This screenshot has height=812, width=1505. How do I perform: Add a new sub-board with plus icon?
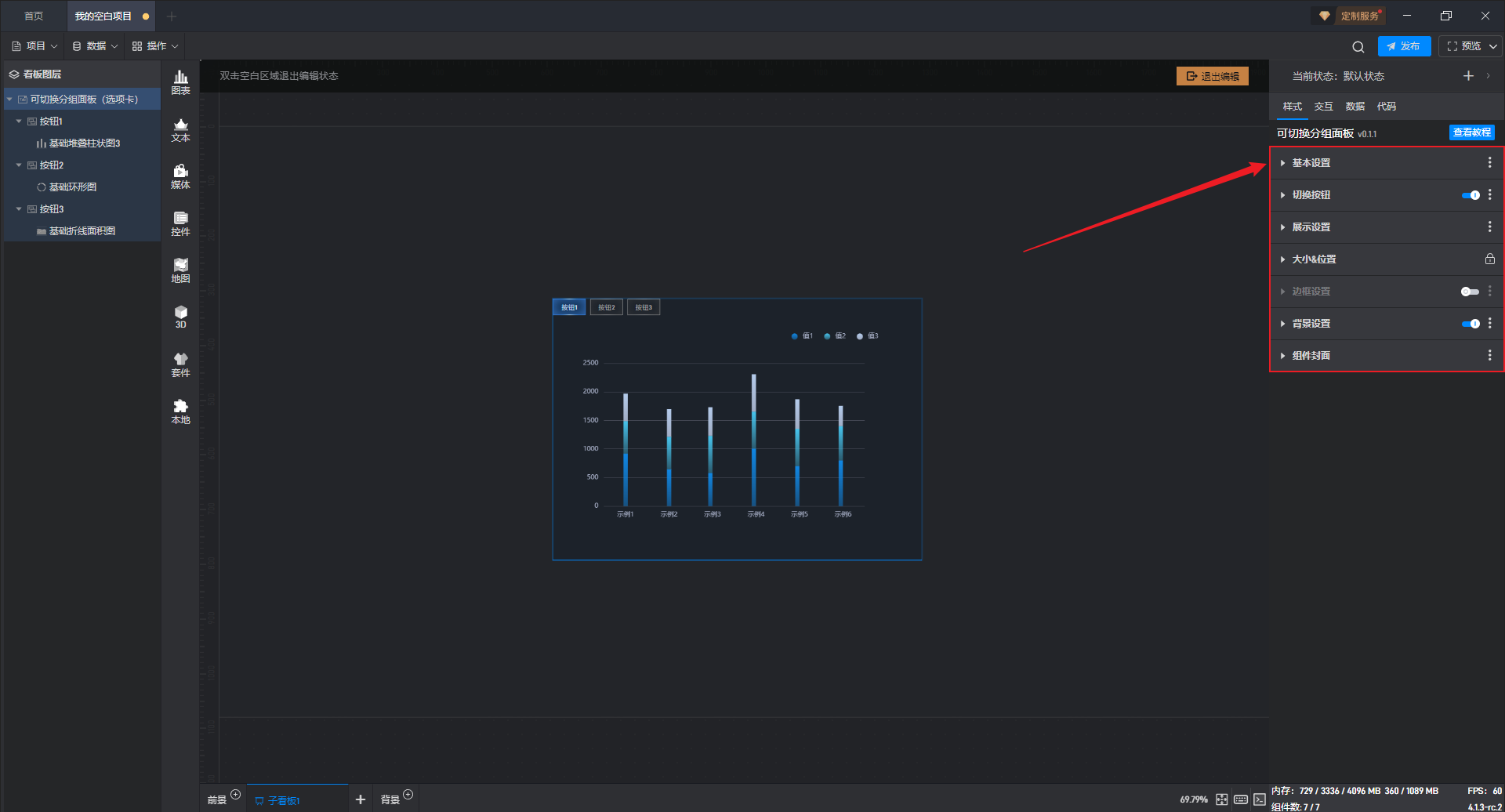361,799
